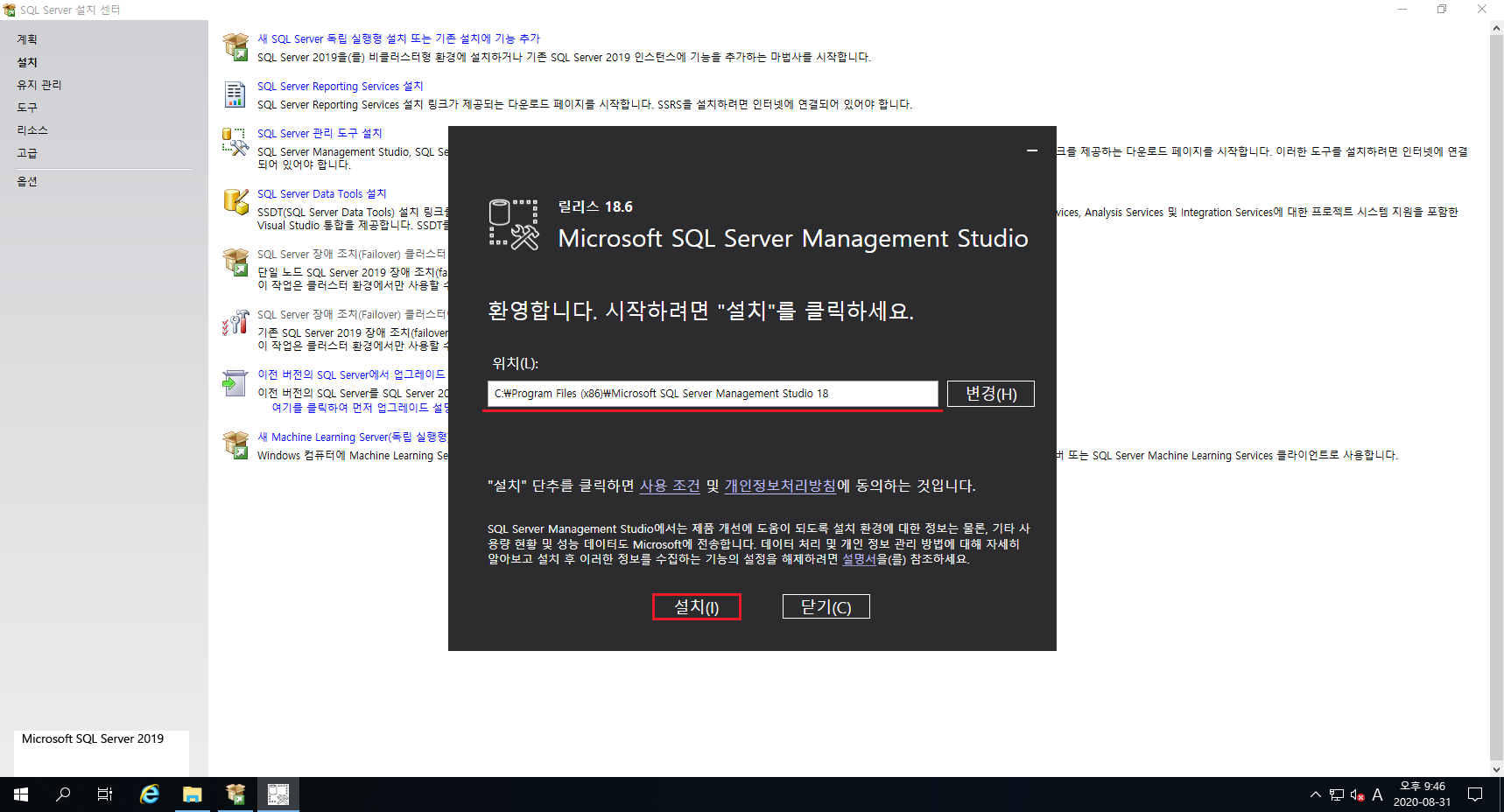1504x812 pixels.
Task: Click the taskbar clock and date
Action: point(1422,794)
